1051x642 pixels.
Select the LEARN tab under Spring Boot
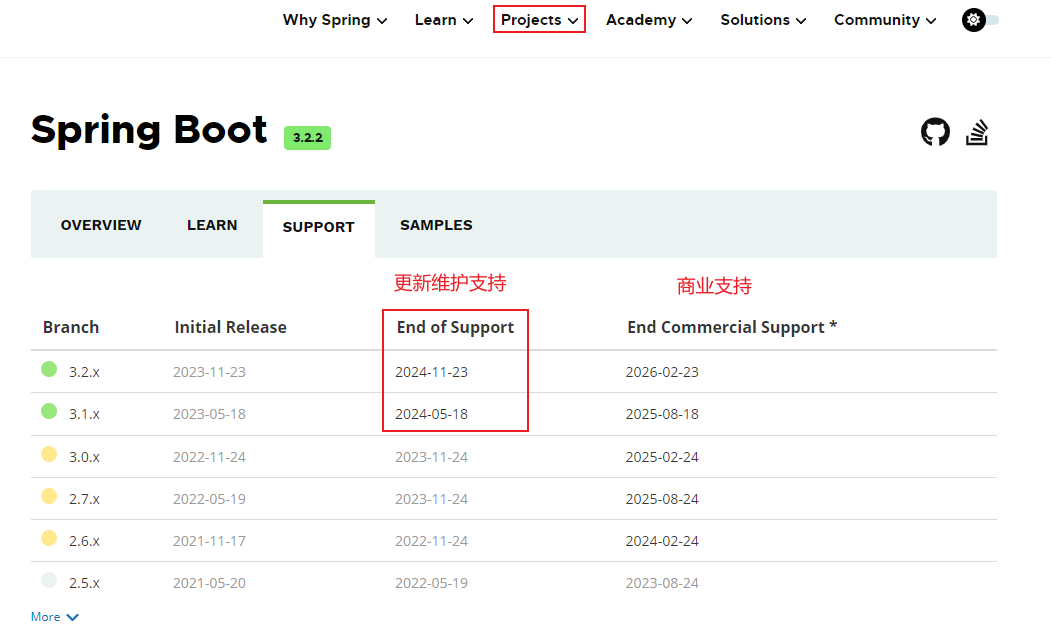tap(212, 225)
